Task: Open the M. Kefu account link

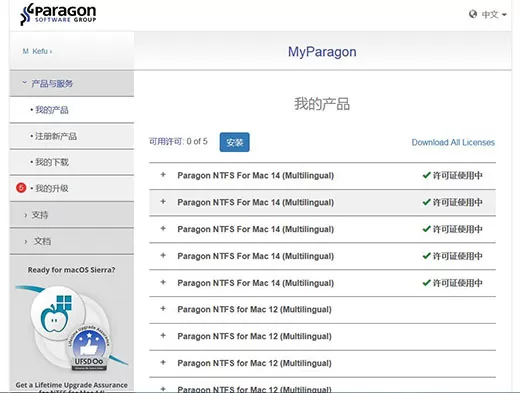Action: 37,51
